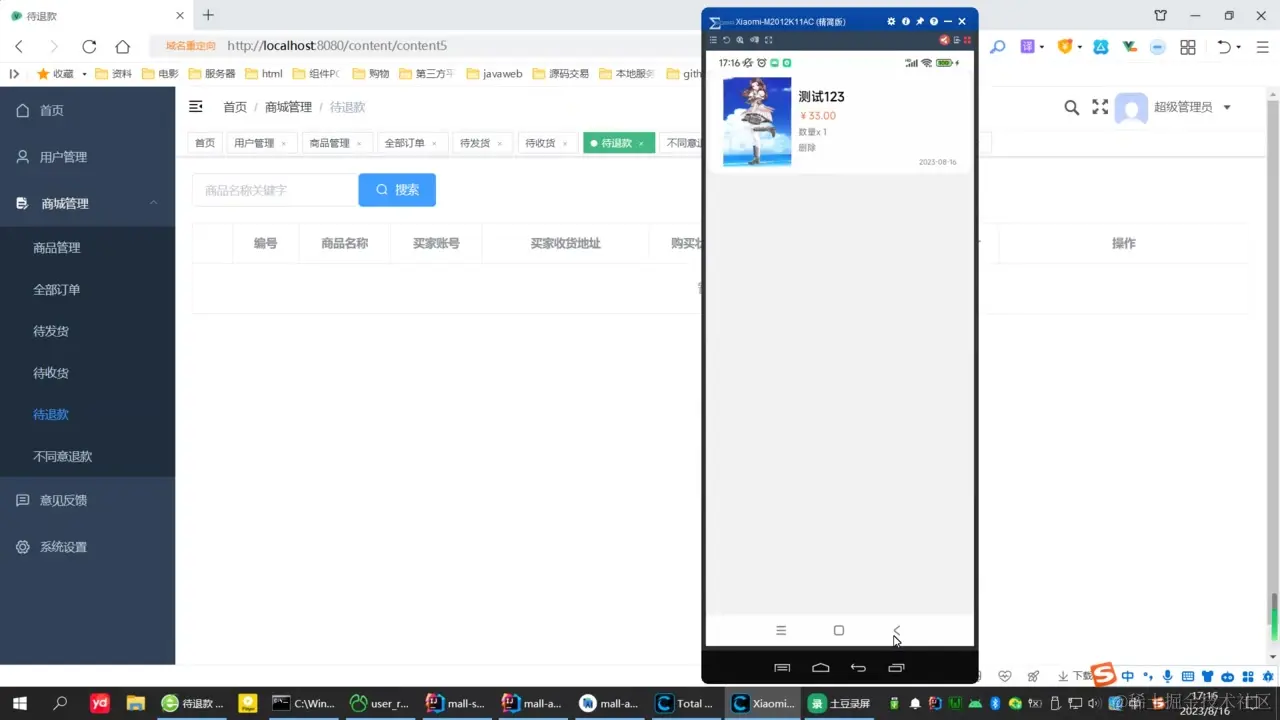Viewport: 1280px width, 720px height.
Task: Click the browser search magnifier extension icon
Action: coord(997,47)
